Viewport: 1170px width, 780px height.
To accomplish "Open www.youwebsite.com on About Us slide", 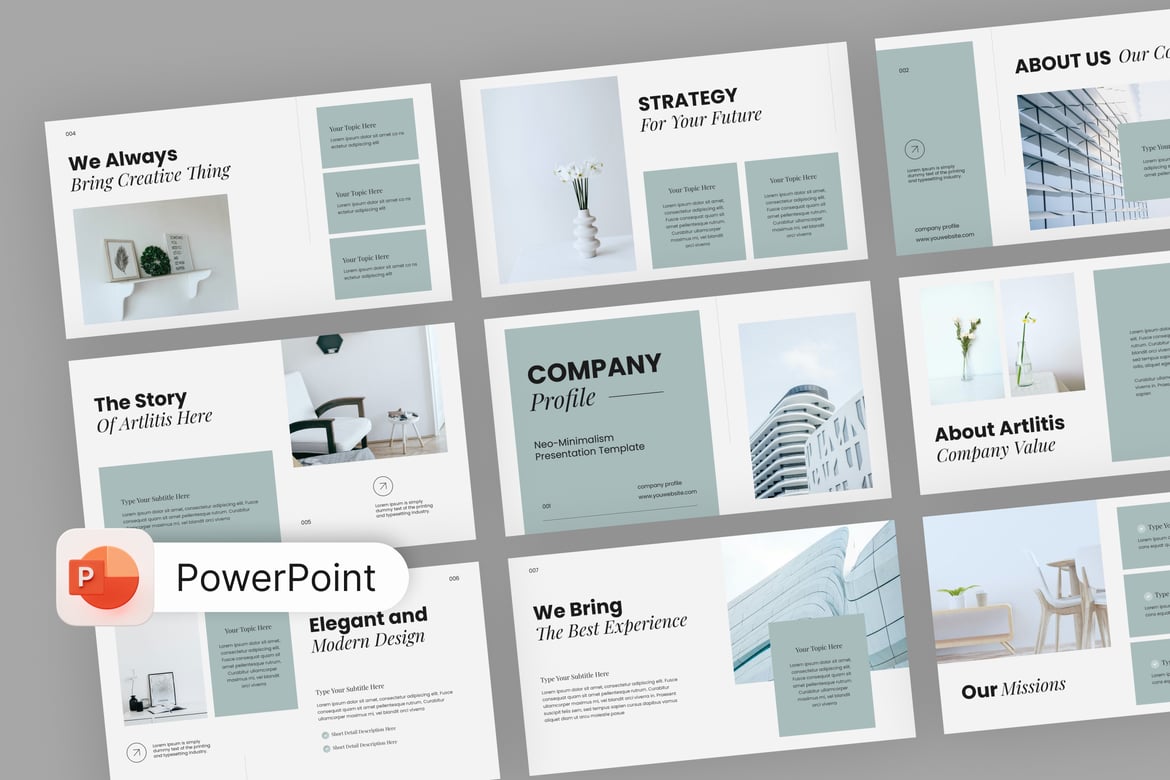I will [x=945, y=237].
